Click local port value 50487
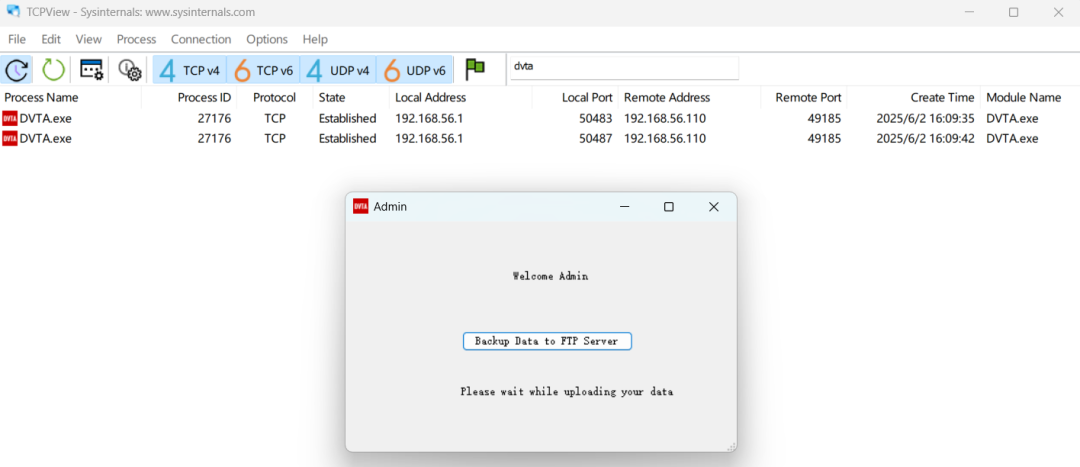This screenshot has height=467, width=1080. click(x=595, y=138)
